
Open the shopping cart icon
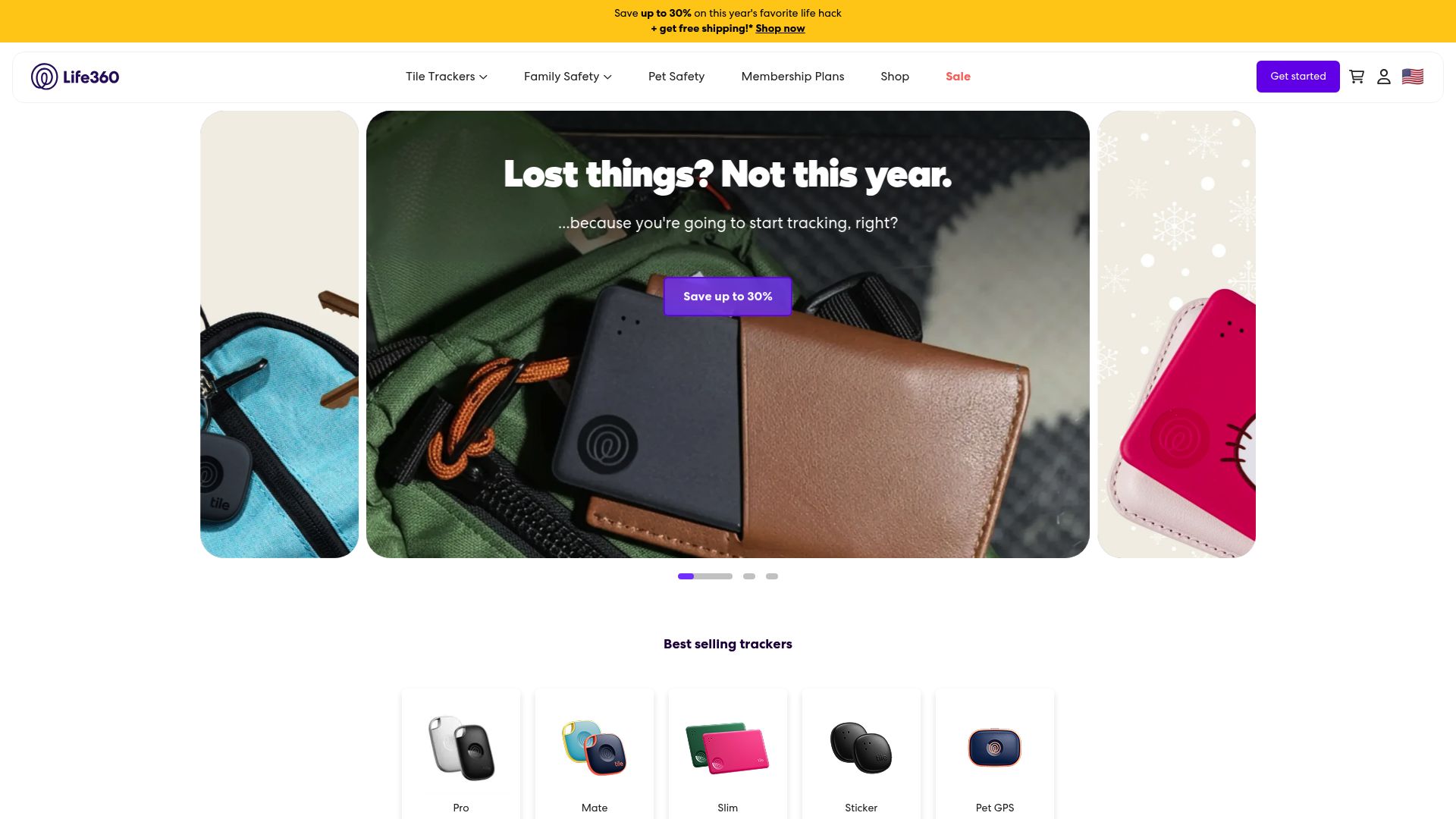tap(1357, 77)
